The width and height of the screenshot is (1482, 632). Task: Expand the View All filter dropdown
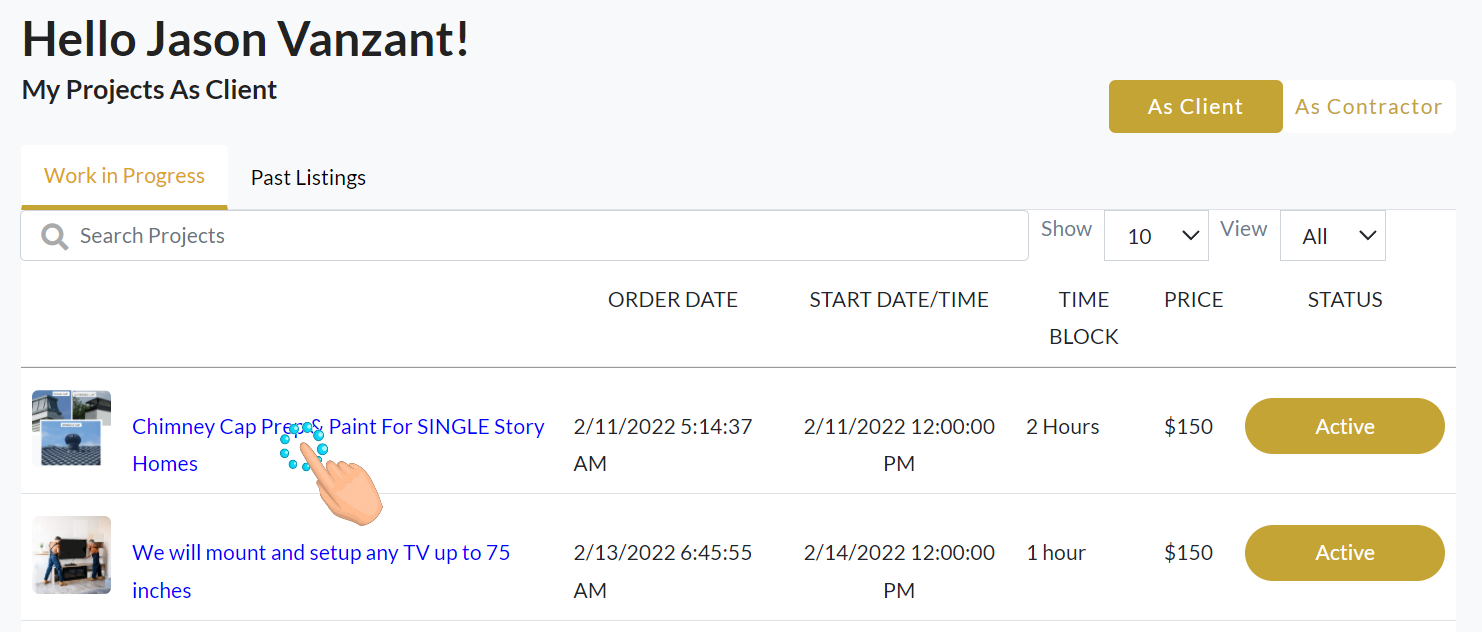coord(1332,236)
